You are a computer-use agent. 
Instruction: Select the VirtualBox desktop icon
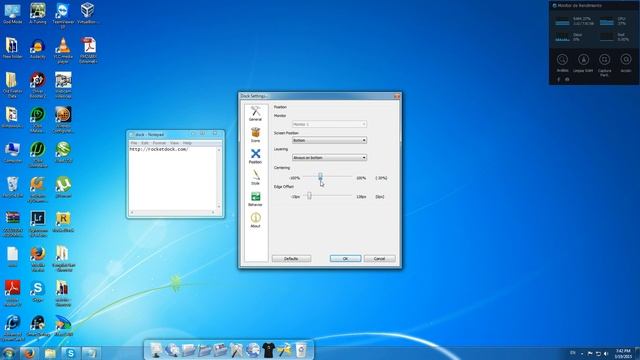87,13
